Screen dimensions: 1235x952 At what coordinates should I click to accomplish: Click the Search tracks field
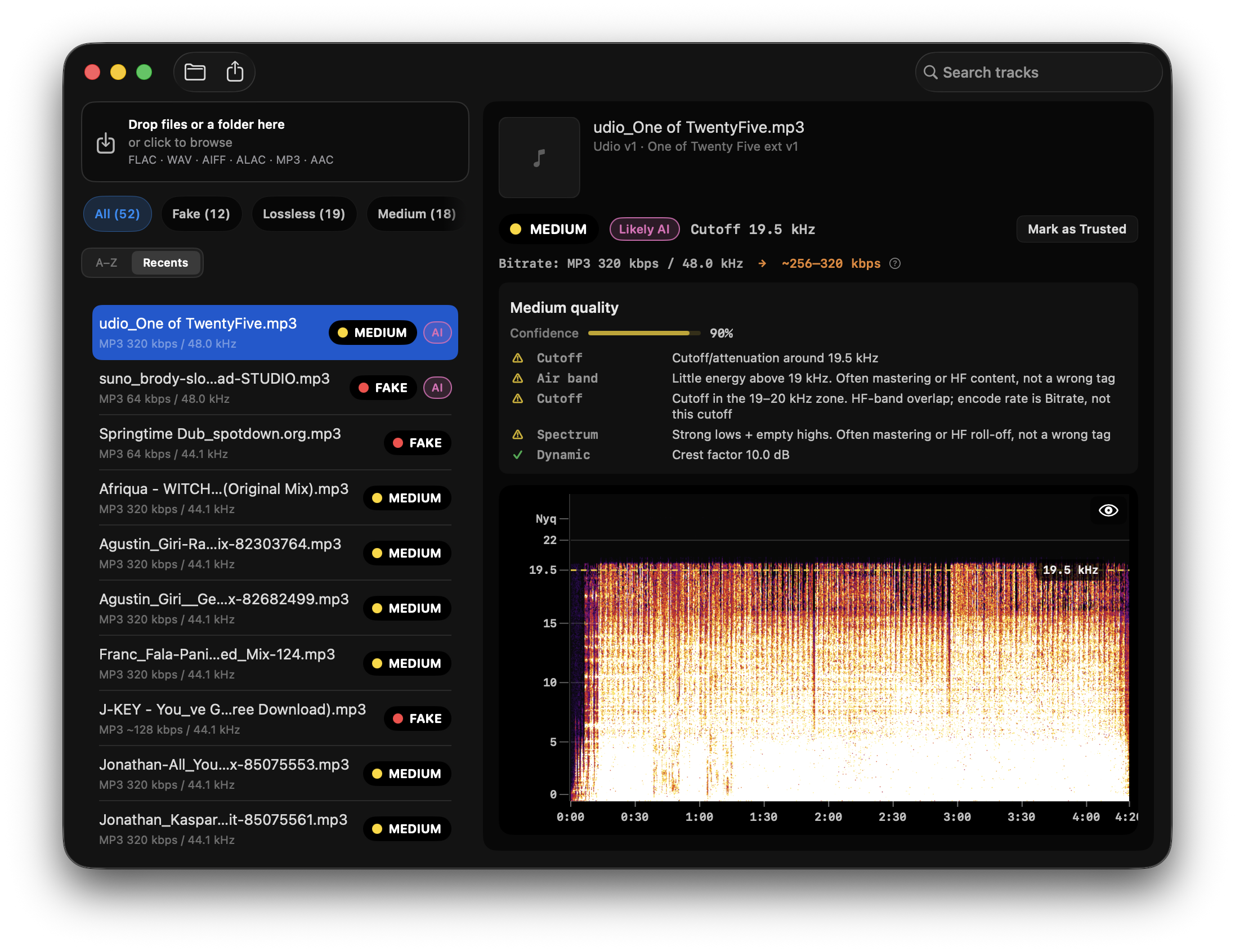1038,73
